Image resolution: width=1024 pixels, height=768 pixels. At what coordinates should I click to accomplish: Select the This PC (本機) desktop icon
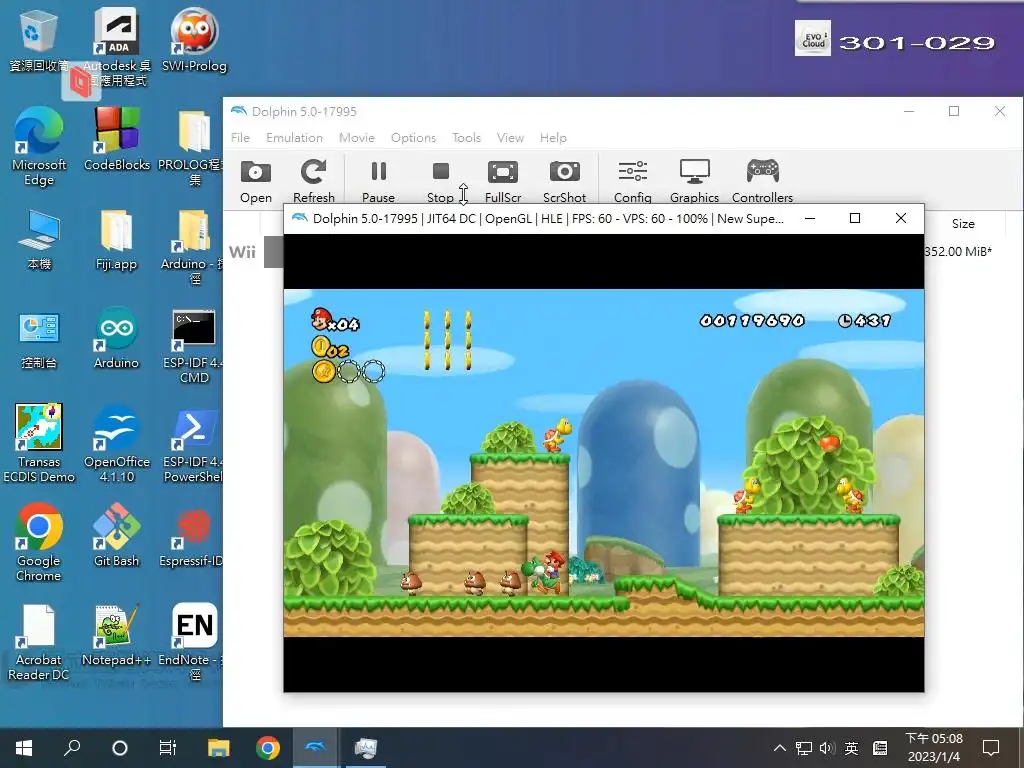click(39, 240)
